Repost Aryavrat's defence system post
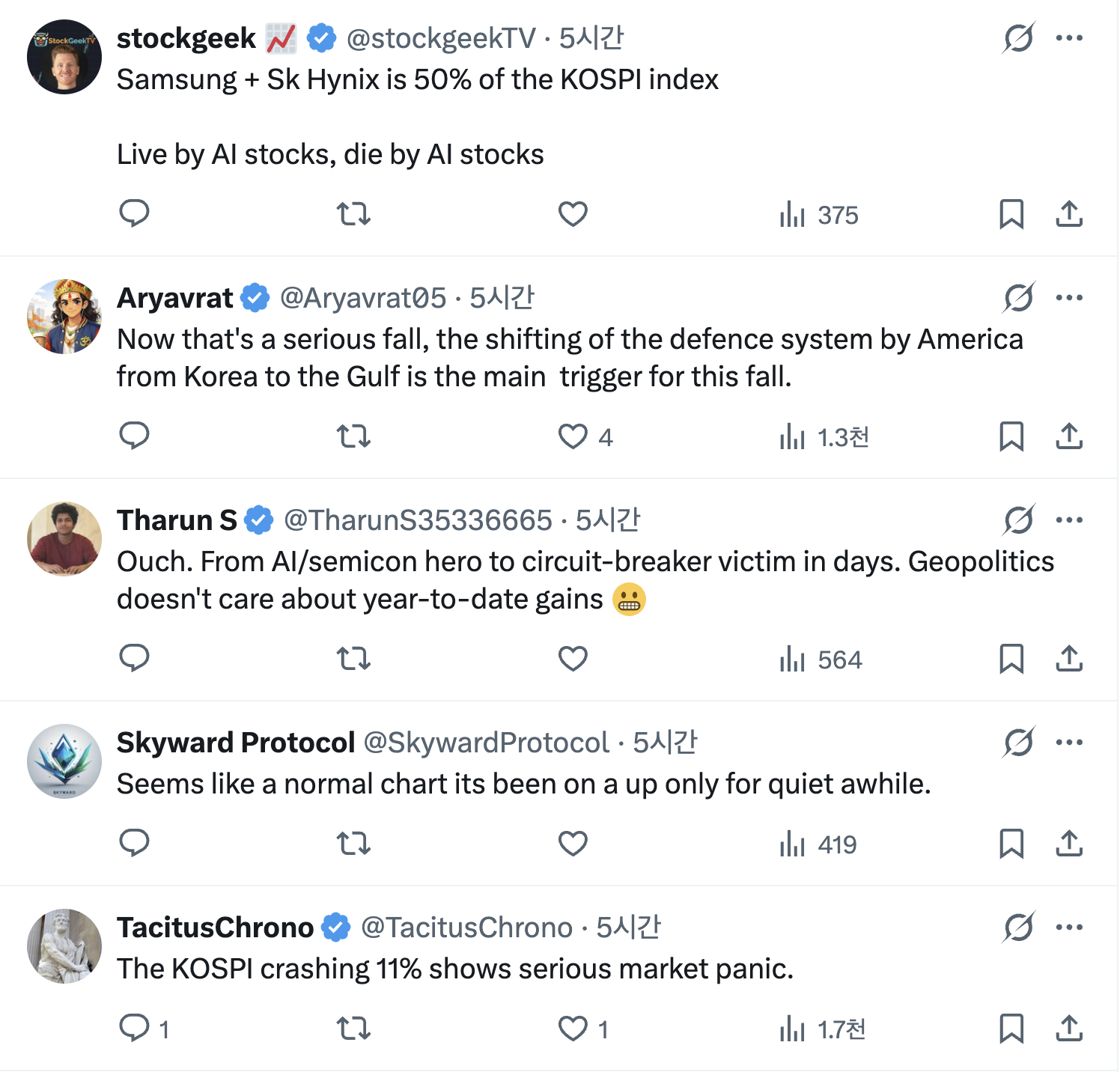The height and width of the screenshot is (1072, 1120). click(x=353, y=436)
